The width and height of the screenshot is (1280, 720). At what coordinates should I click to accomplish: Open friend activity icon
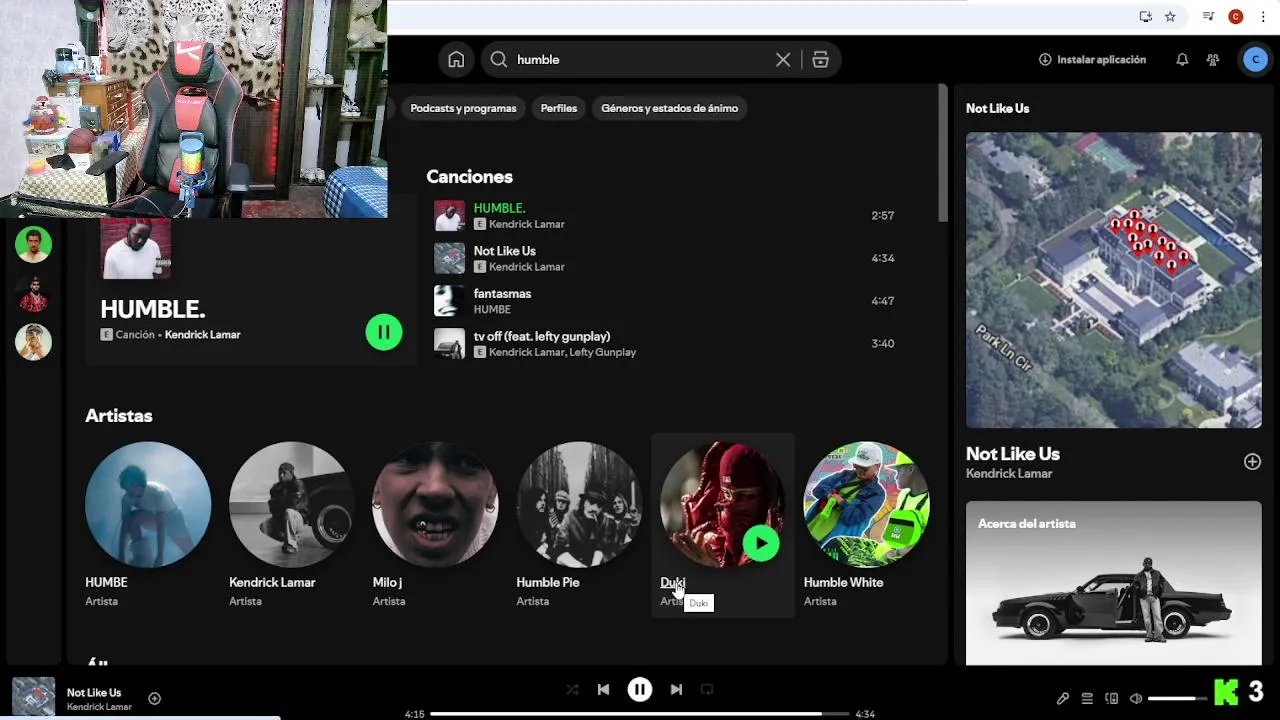pos(1213,60)
